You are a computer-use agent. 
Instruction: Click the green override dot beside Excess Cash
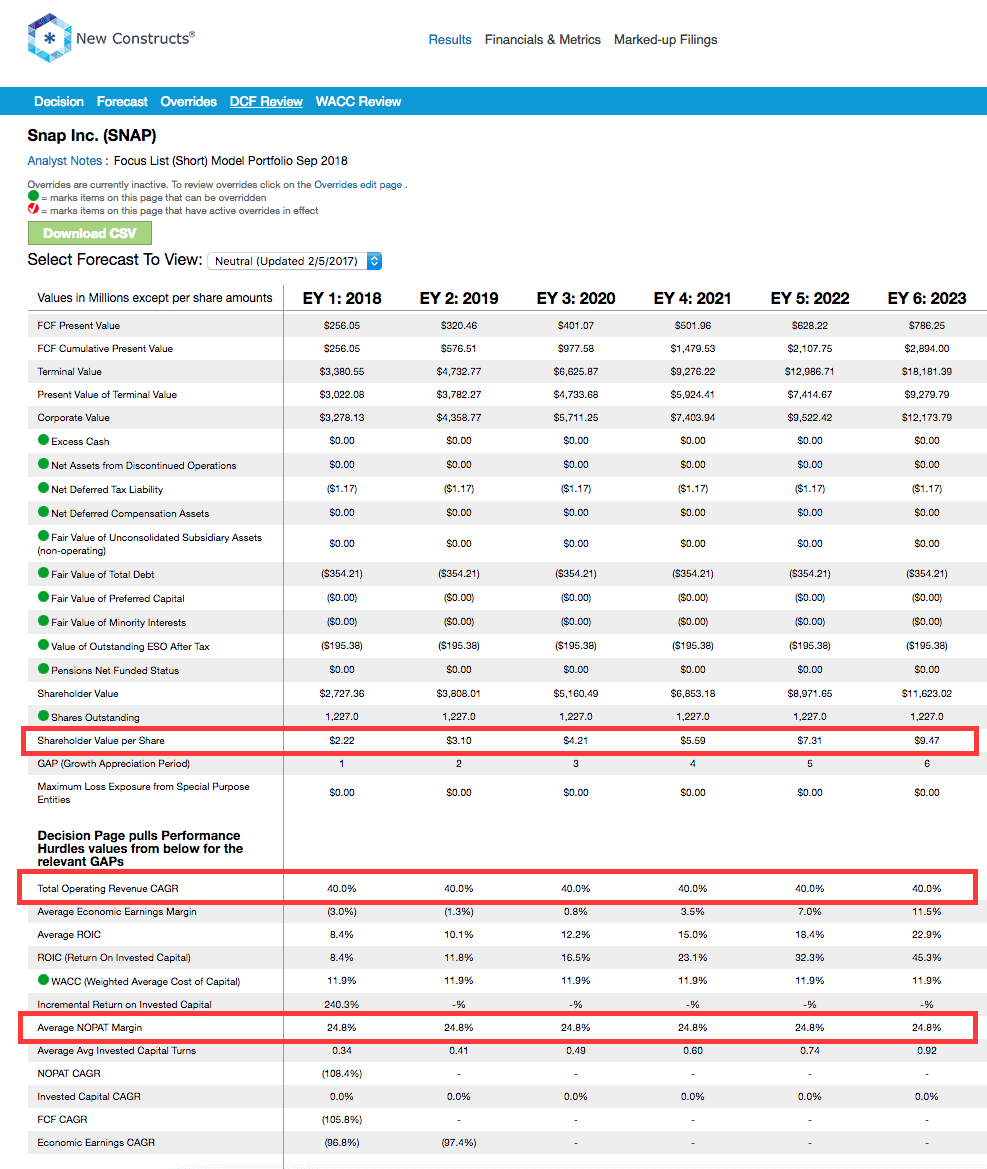pos(43,440)
